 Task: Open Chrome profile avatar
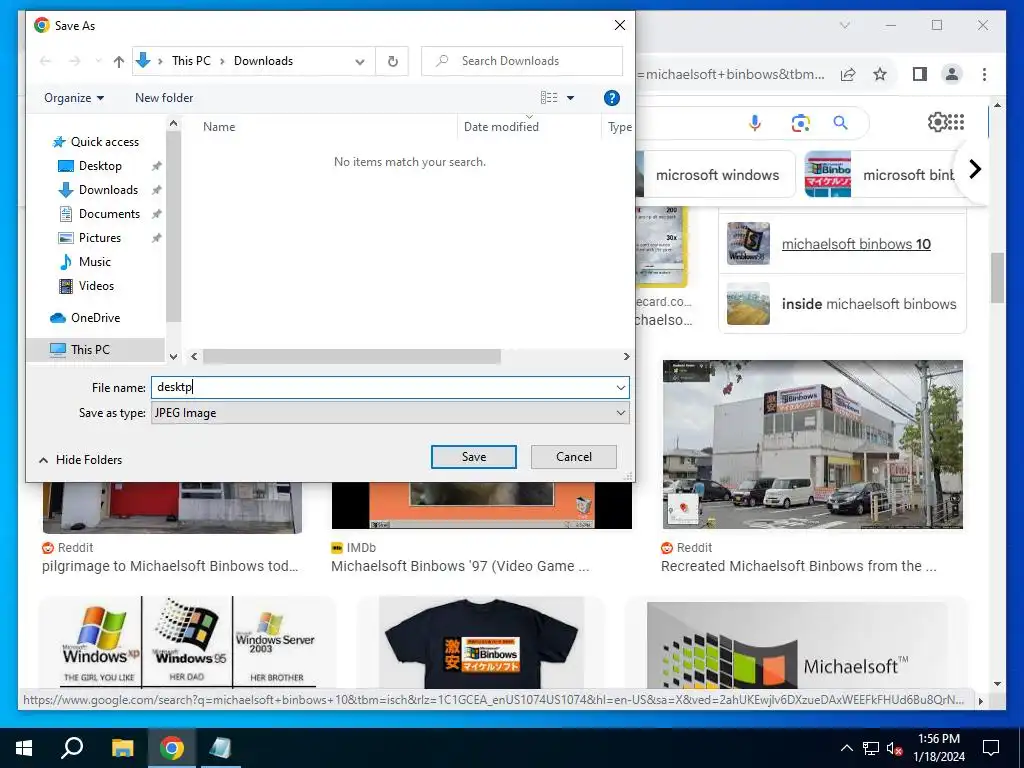tap(952, 74)
